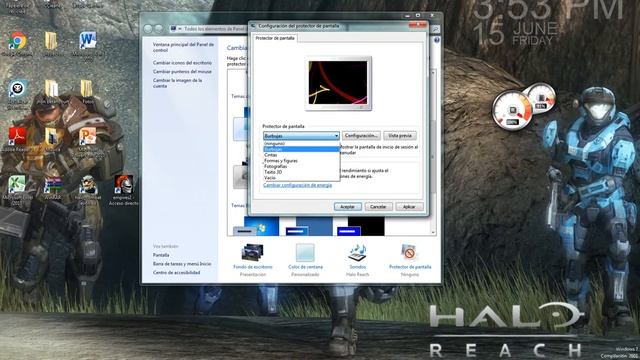This screenshot has width=640, height=360.
Task: Open the Color de ventana icon
Action: pos(305,253)
